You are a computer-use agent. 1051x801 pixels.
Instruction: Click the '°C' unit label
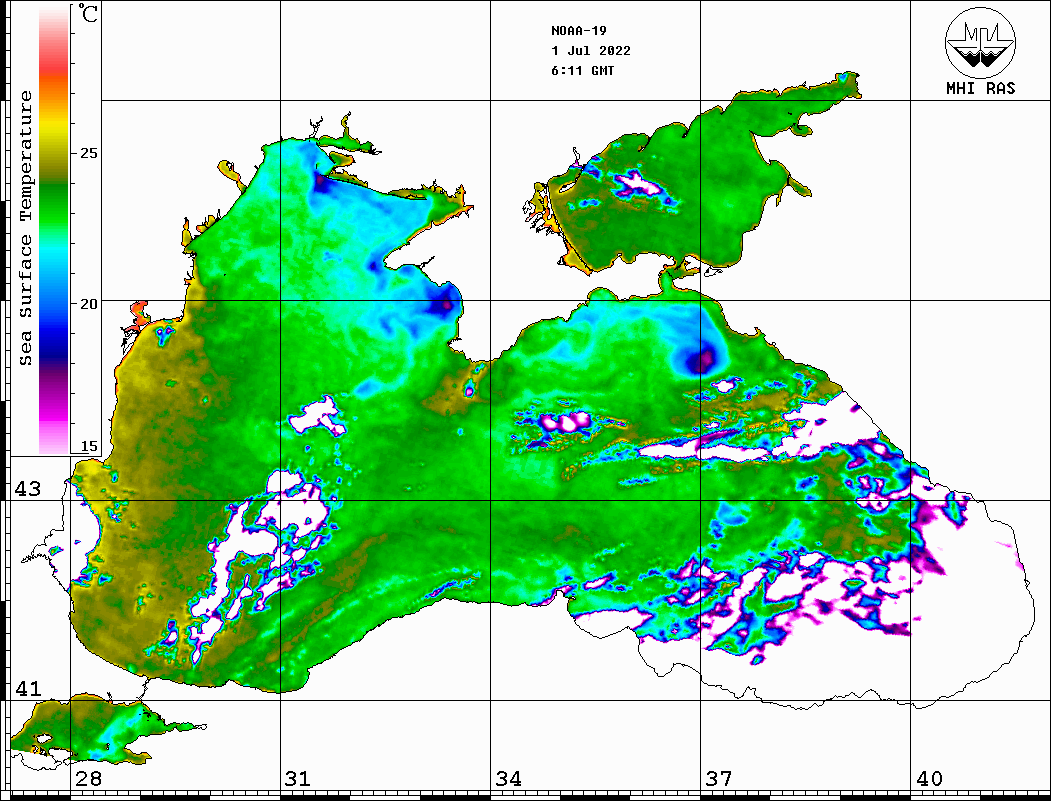click(88, 13)
